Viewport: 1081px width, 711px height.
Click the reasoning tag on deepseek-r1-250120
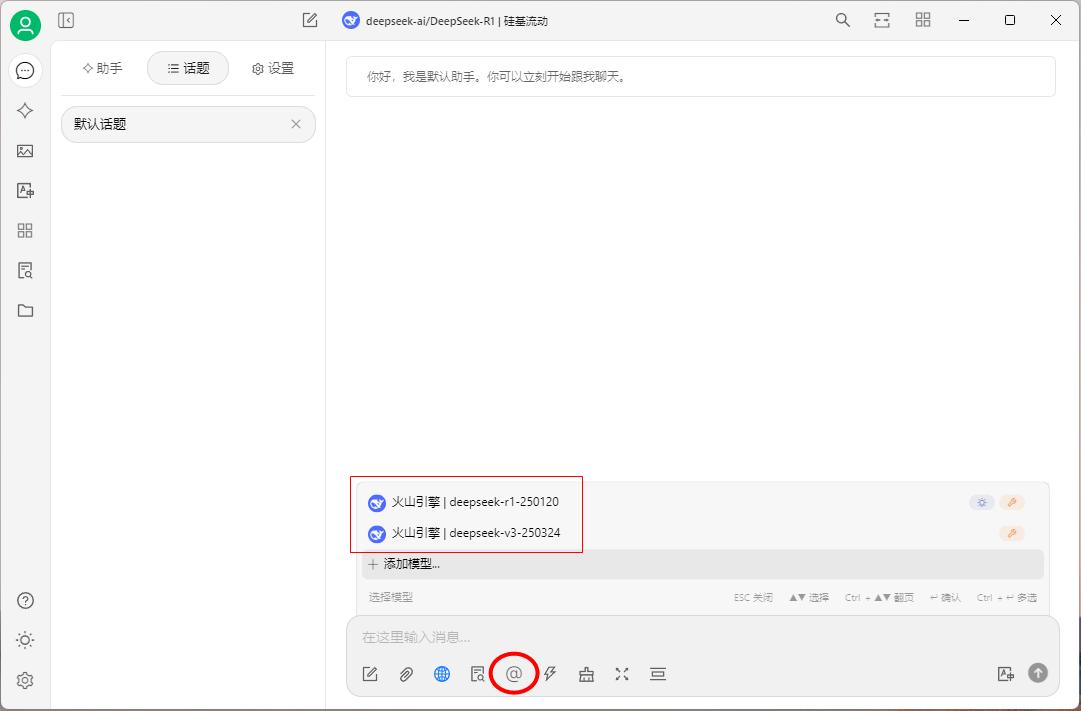click(x=982, y=502)
